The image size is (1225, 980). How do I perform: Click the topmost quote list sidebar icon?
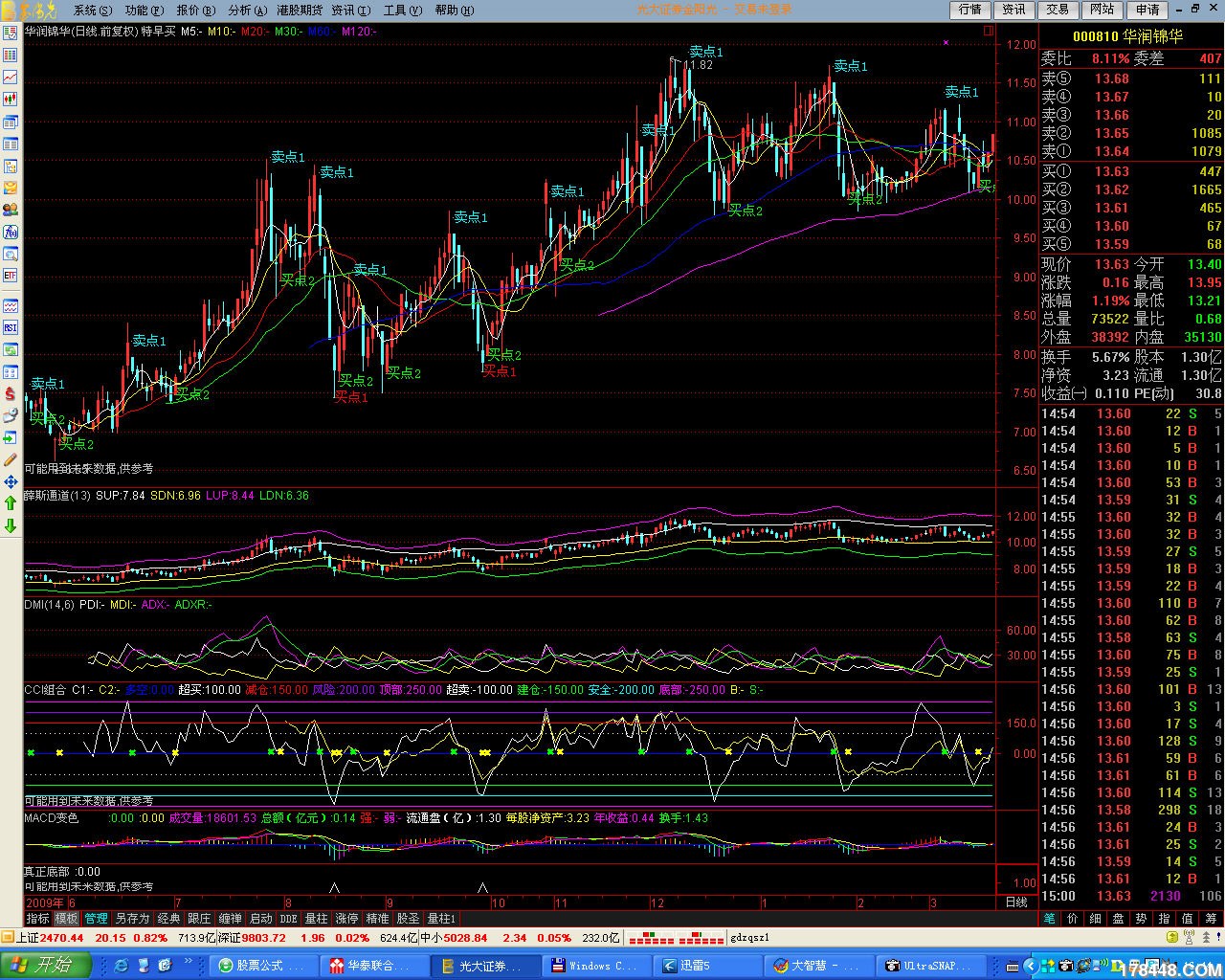coord(11,33)
